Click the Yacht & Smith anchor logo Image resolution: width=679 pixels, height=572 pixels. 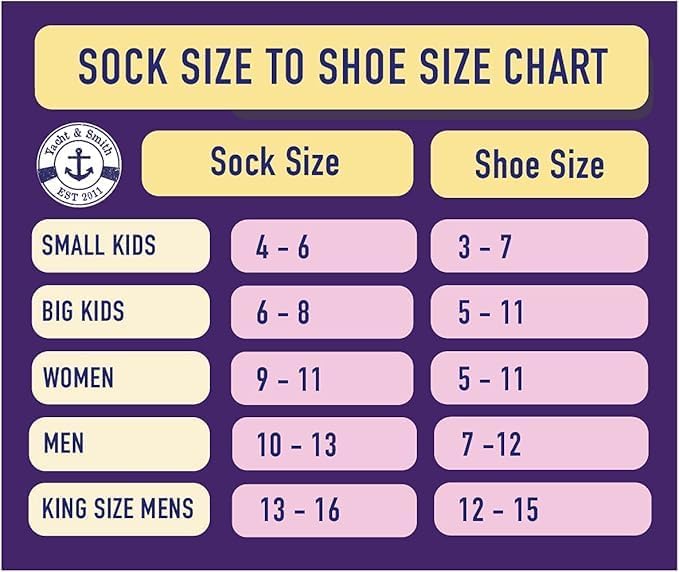pos(79,165)
